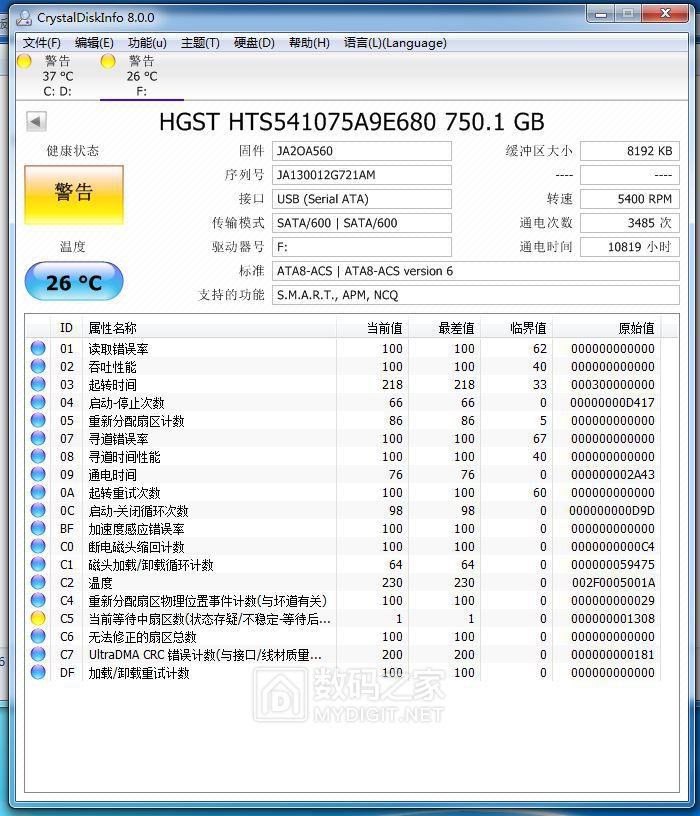This screenshot has height=816, width=700.
Task: Click the 当前值 column header
Action: point(373,328)
